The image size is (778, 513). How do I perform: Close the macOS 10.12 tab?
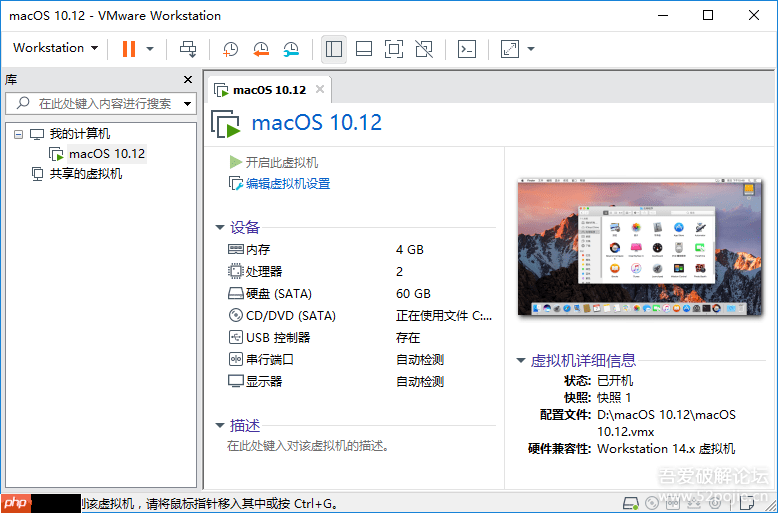tap(320, 89)
